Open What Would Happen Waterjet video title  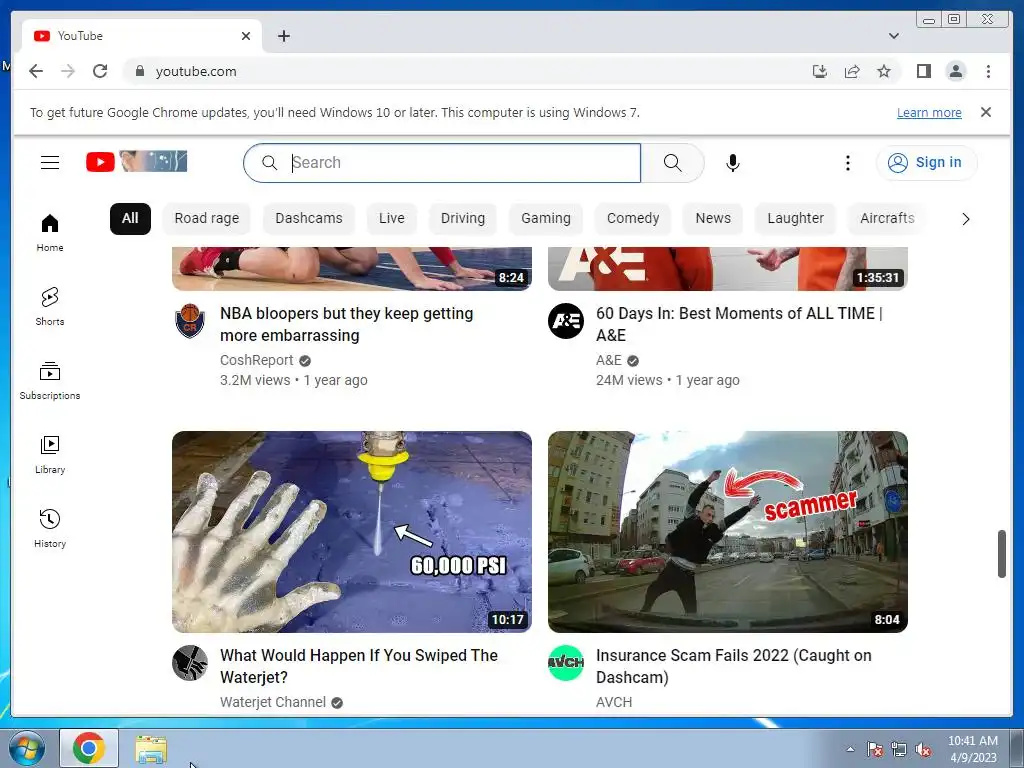(x=359, y=666)
